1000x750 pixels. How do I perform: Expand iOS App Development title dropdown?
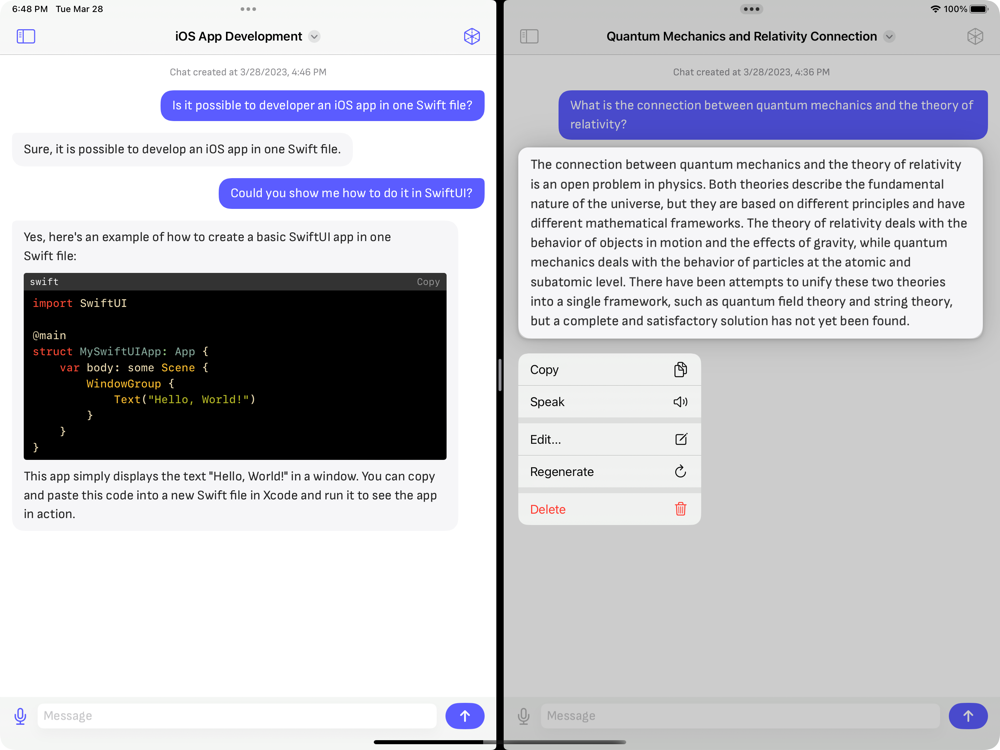[314, 36]
